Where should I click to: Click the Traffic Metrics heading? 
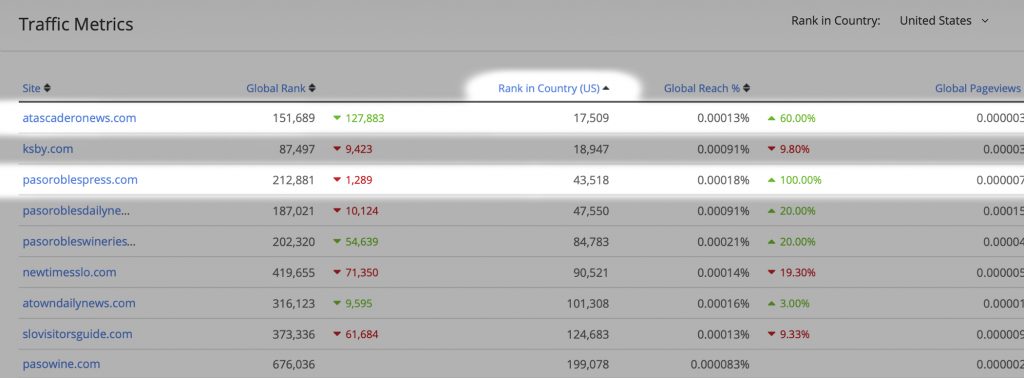tap(76, 24)
